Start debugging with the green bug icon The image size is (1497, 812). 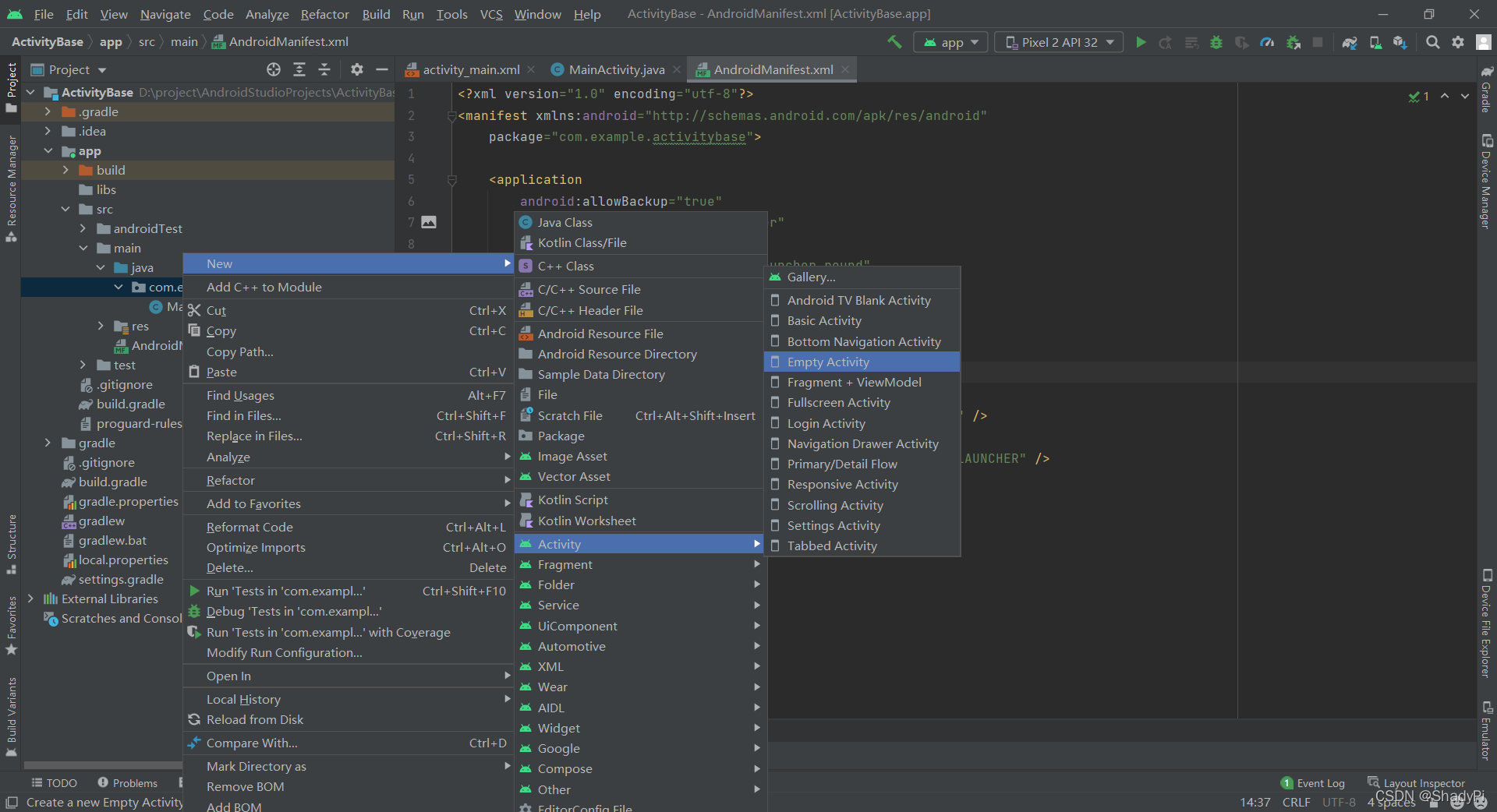[x=1216, y=42]
